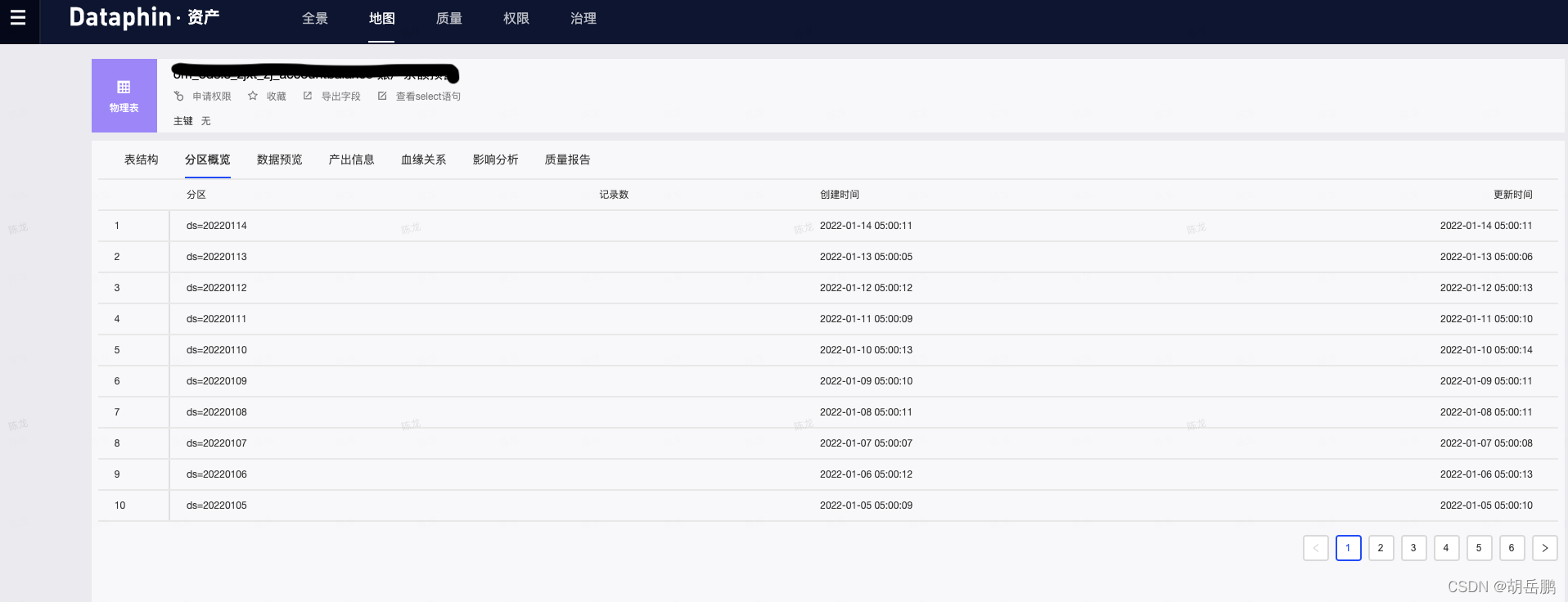Click partition ds=20220110

[x=217, y=350]
